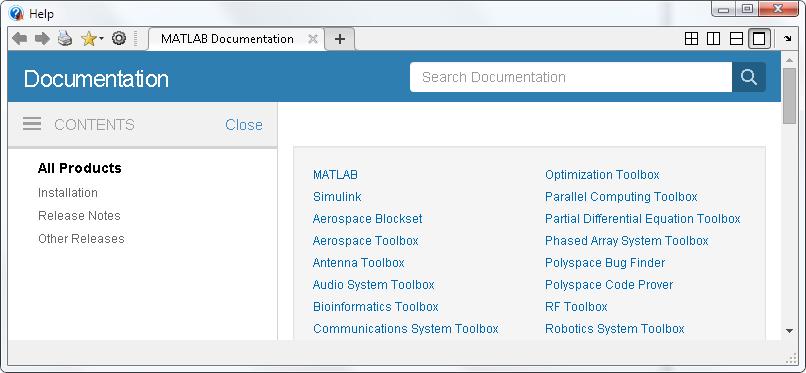Print page using the printer icon

(65, 39)
